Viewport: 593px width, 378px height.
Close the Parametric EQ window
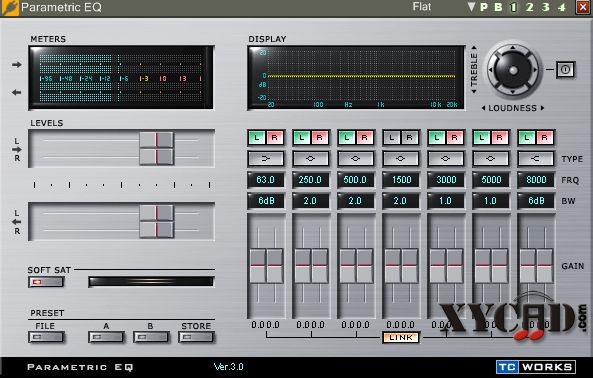583,7
